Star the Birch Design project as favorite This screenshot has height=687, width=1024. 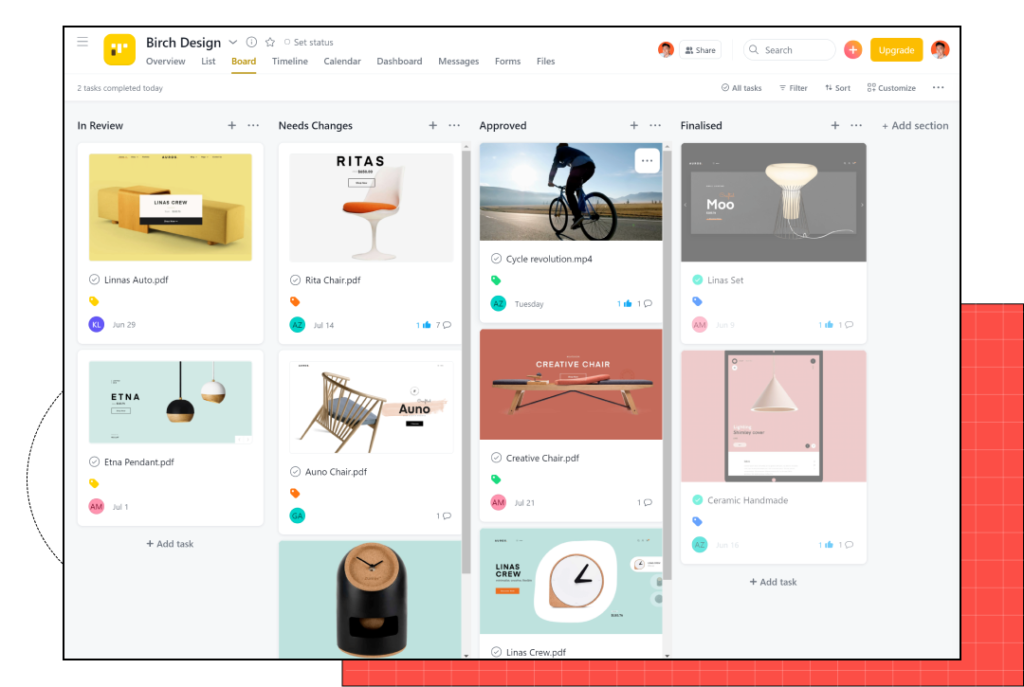[269, 42]
